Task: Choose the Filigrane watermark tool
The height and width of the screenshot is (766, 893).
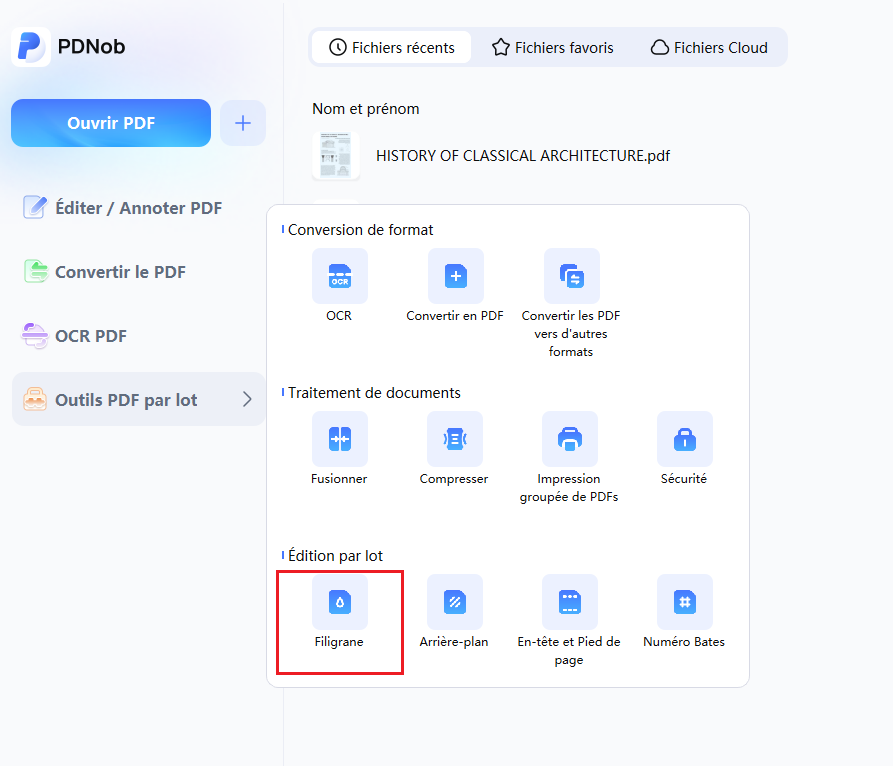Action: click(339, 602)
